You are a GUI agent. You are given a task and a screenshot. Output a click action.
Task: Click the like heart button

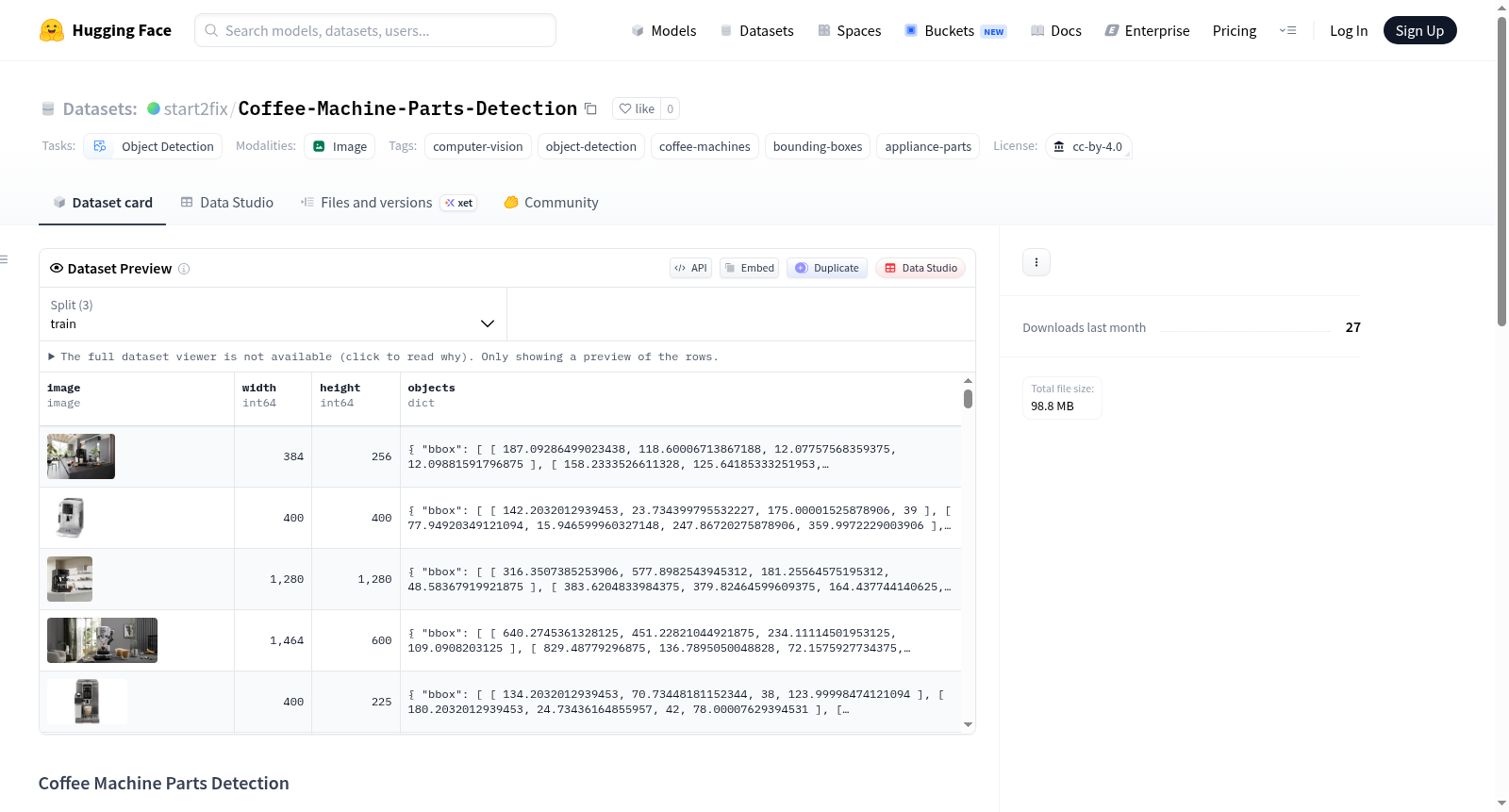click(x=637, y=108)
